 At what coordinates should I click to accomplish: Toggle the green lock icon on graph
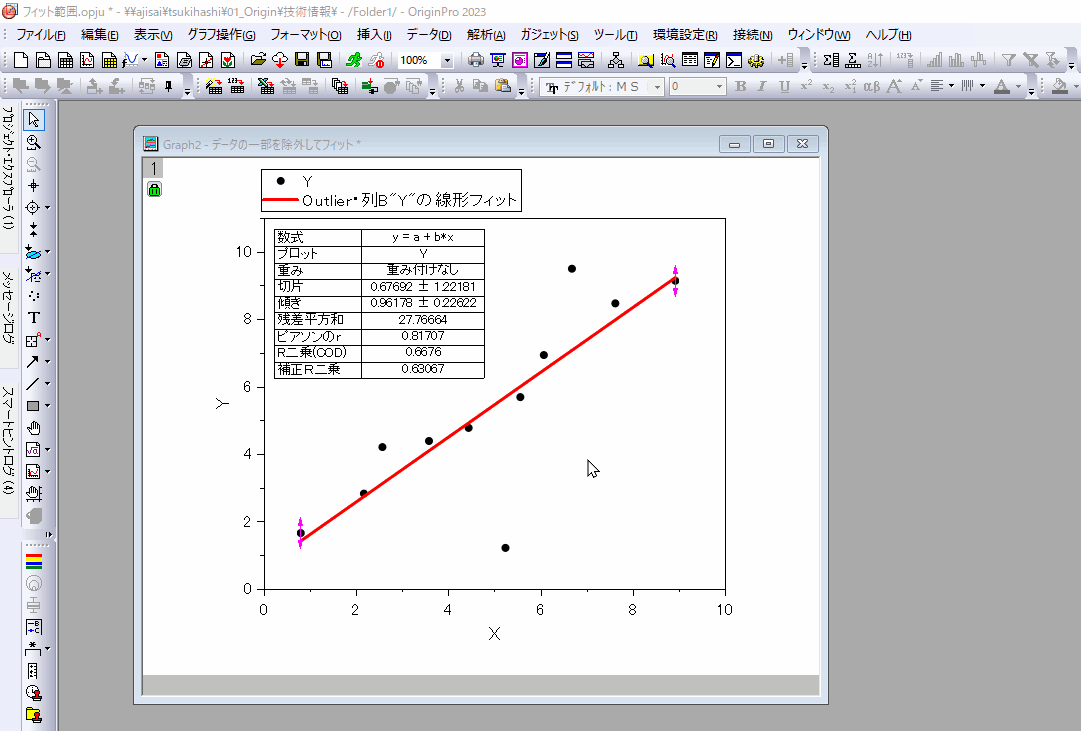(154, 190)
